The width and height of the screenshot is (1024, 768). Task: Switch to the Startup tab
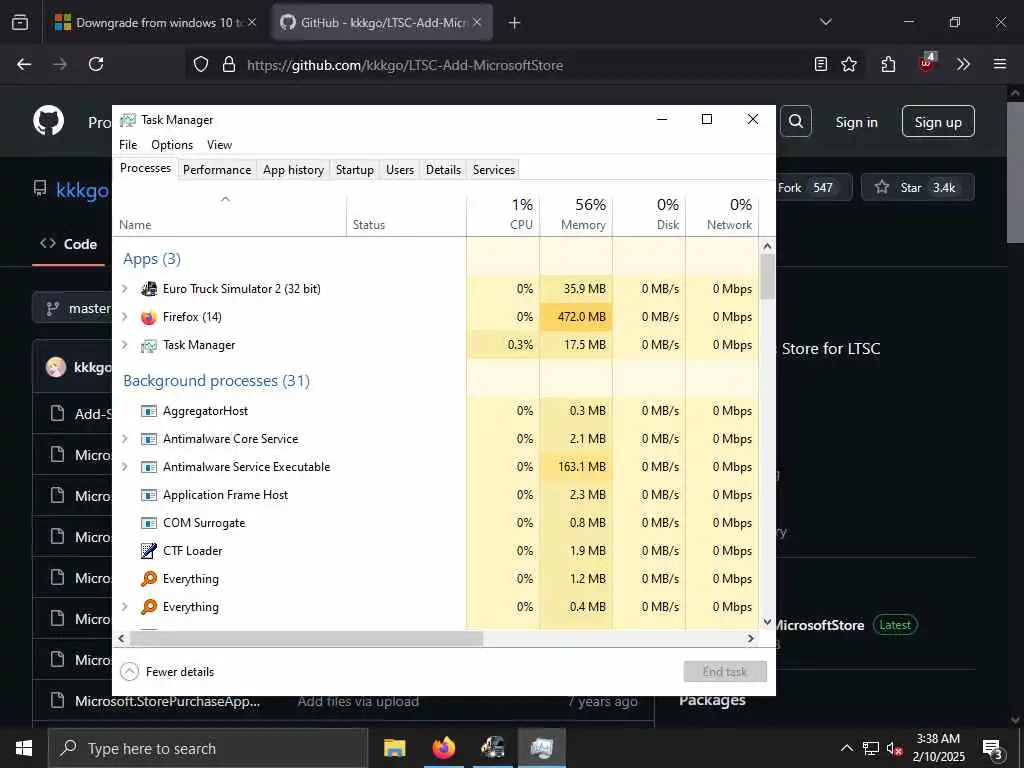(355, 170)
